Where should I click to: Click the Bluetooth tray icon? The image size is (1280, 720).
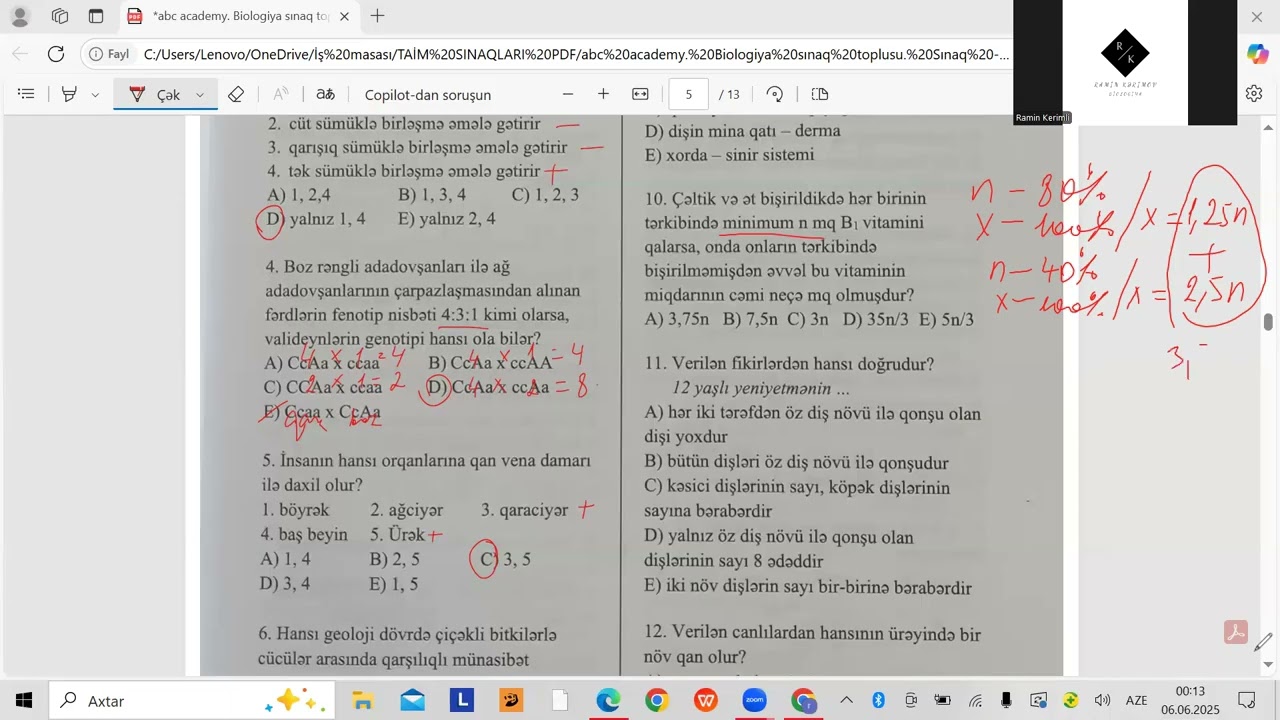coord(878,700)
